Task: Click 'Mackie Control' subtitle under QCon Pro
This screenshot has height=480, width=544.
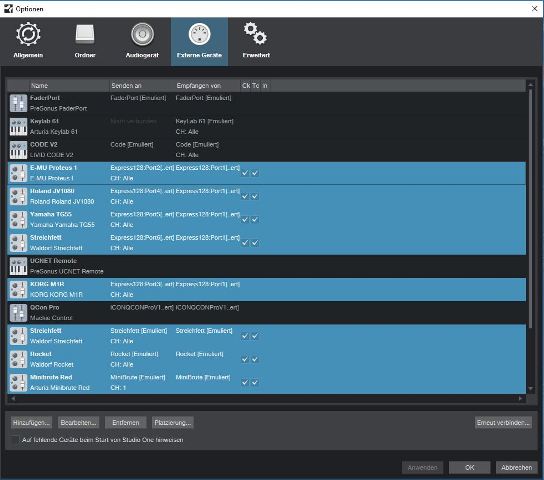Action: pyautogui.click(x=51, y=318)
